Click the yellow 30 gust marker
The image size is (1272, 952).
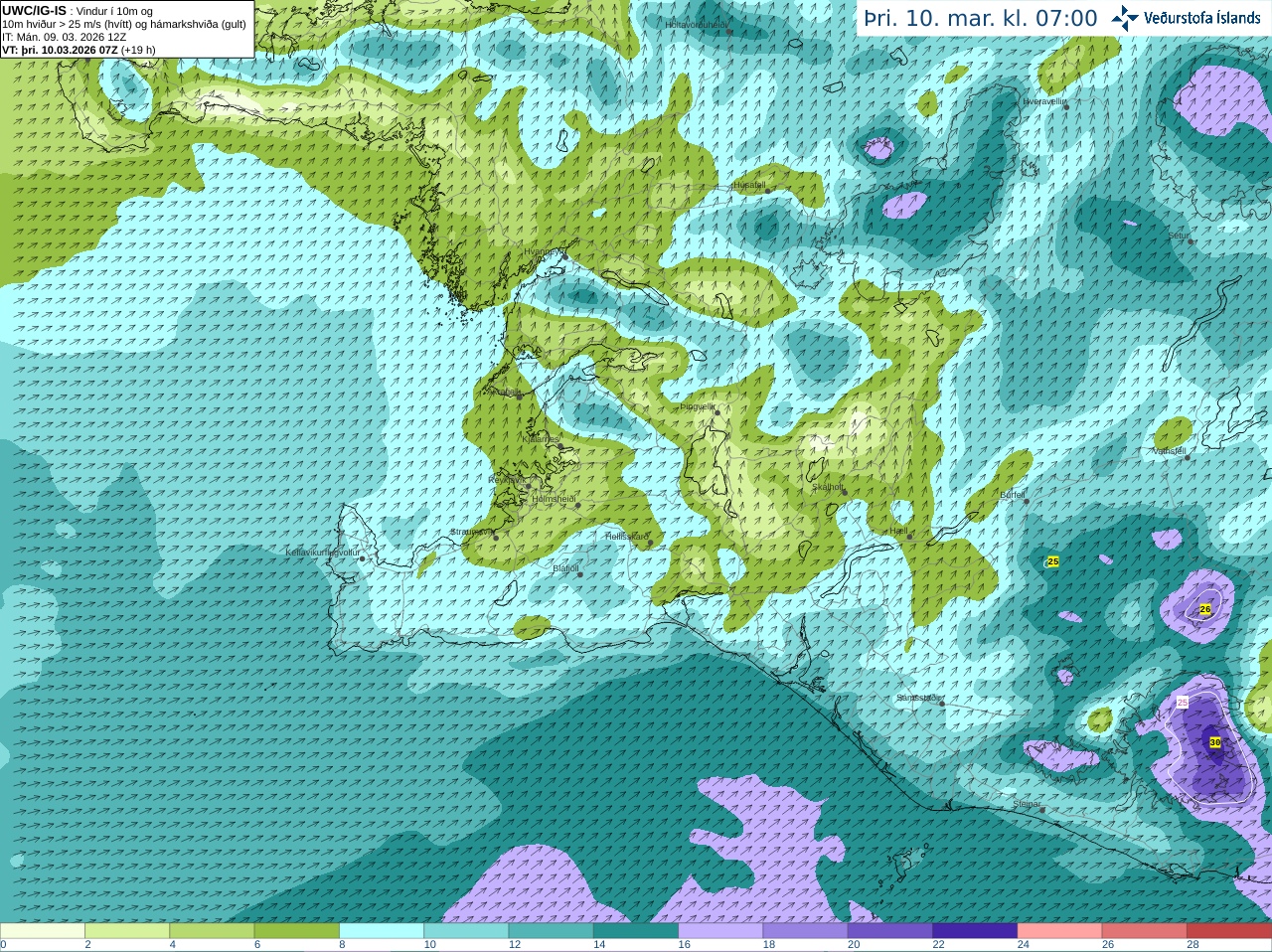1215,742
